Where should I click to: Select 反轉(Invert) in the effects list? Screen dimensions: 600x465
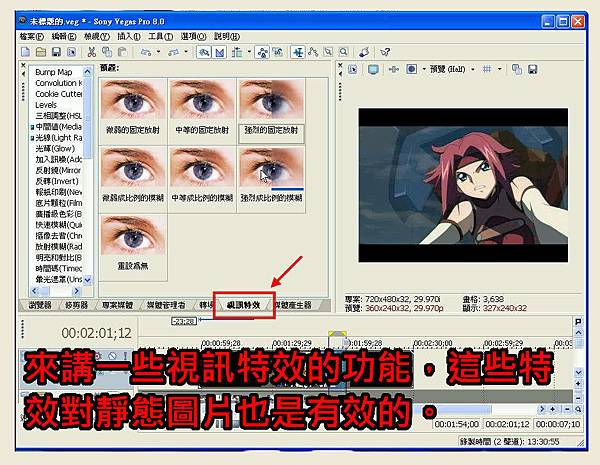(57, 181)
